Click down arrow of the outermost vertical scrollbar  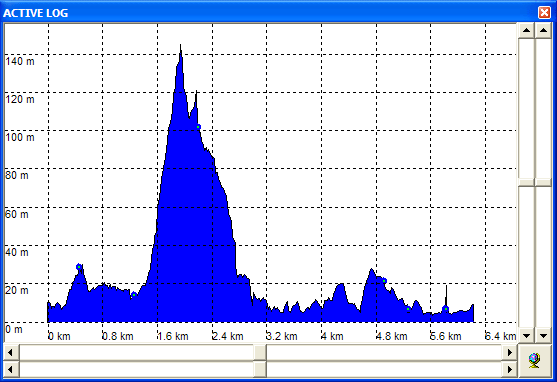544,335
